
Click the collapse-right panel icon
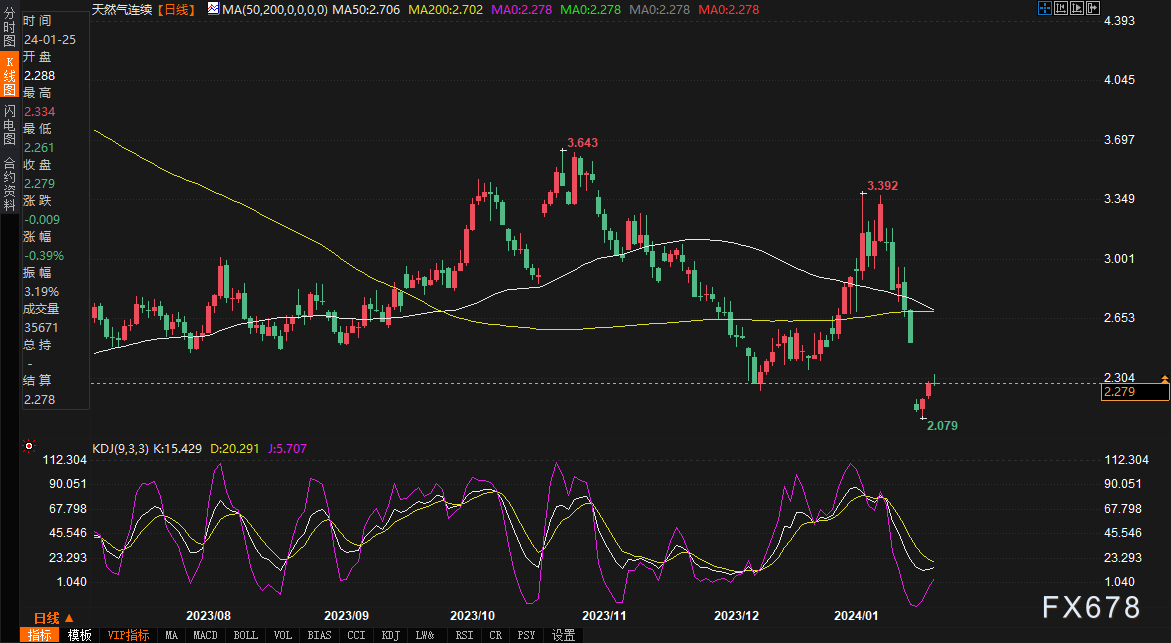click(x=1093, y=8)
